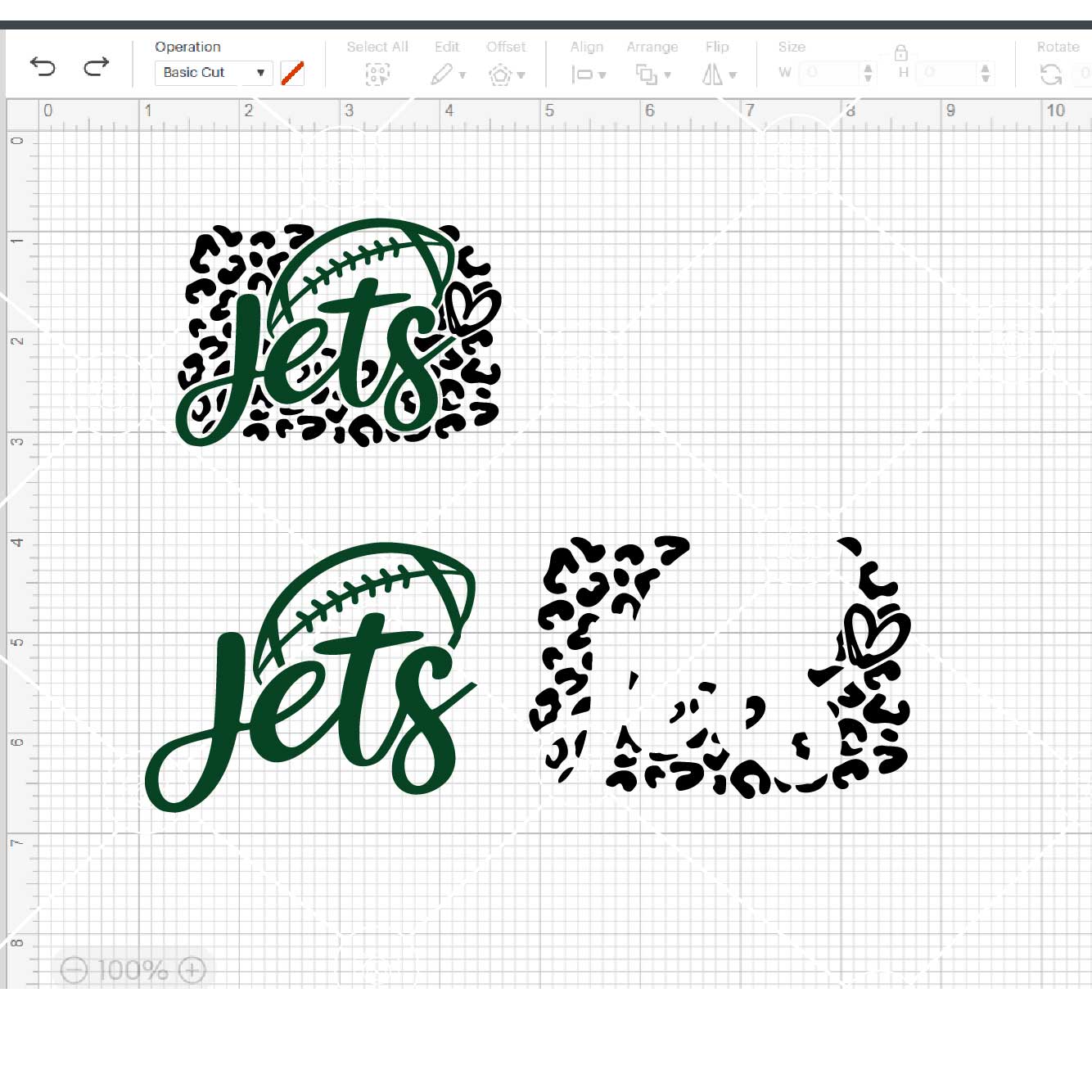Click the Undo arrow icon

43,66
